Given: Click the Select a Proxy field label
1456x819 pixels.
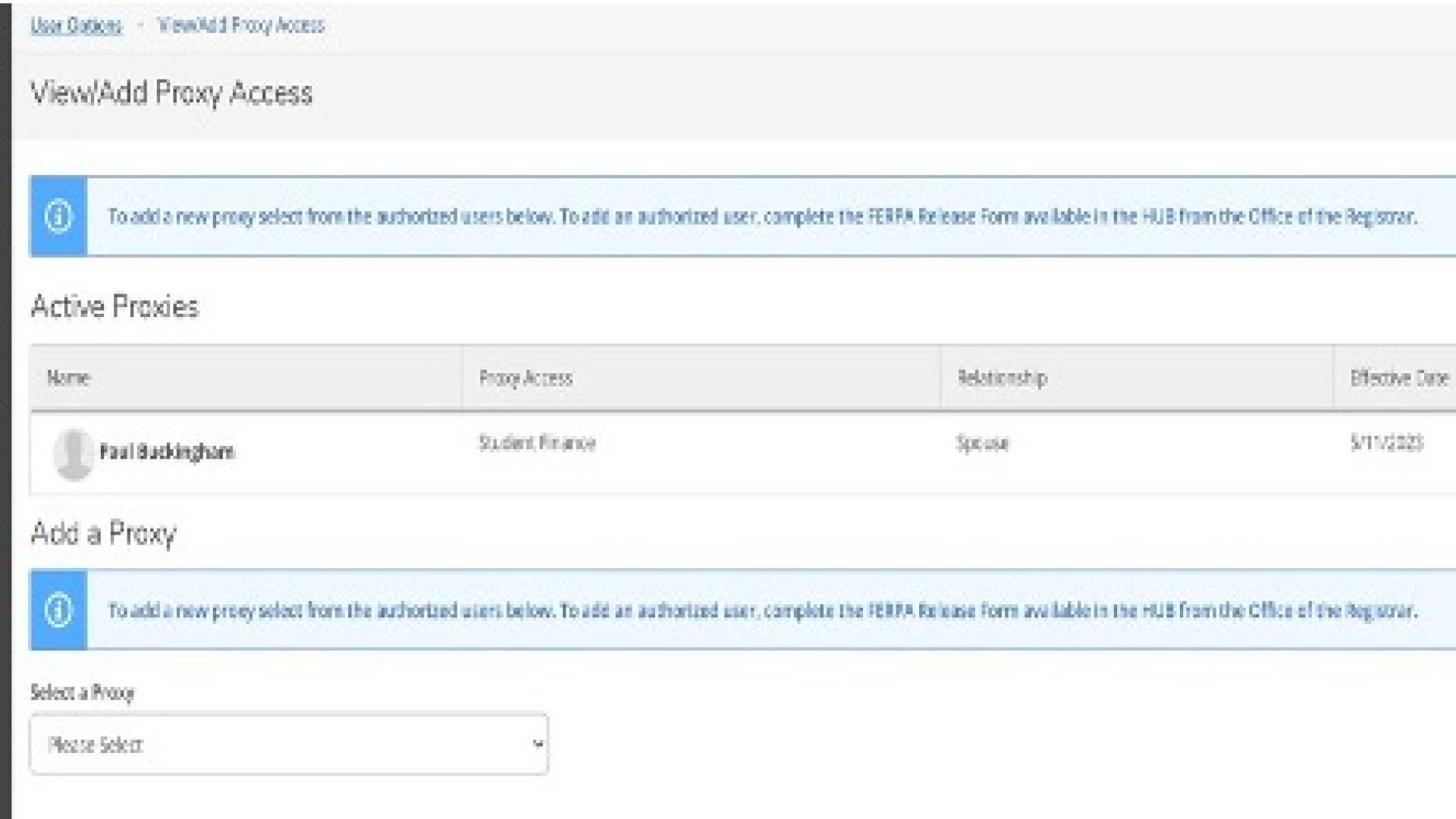Looking at the screenshot, I should (83, 692).
